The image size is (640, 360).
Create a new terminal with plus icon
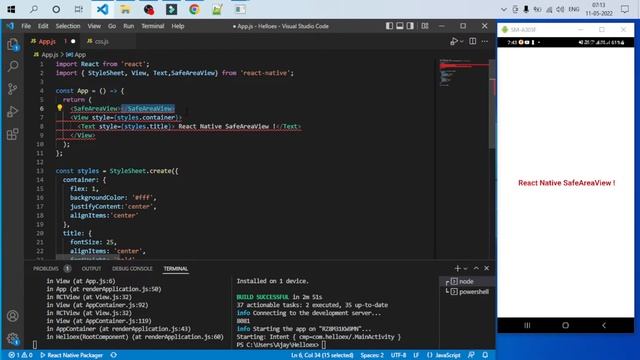[x=458, y=268]
